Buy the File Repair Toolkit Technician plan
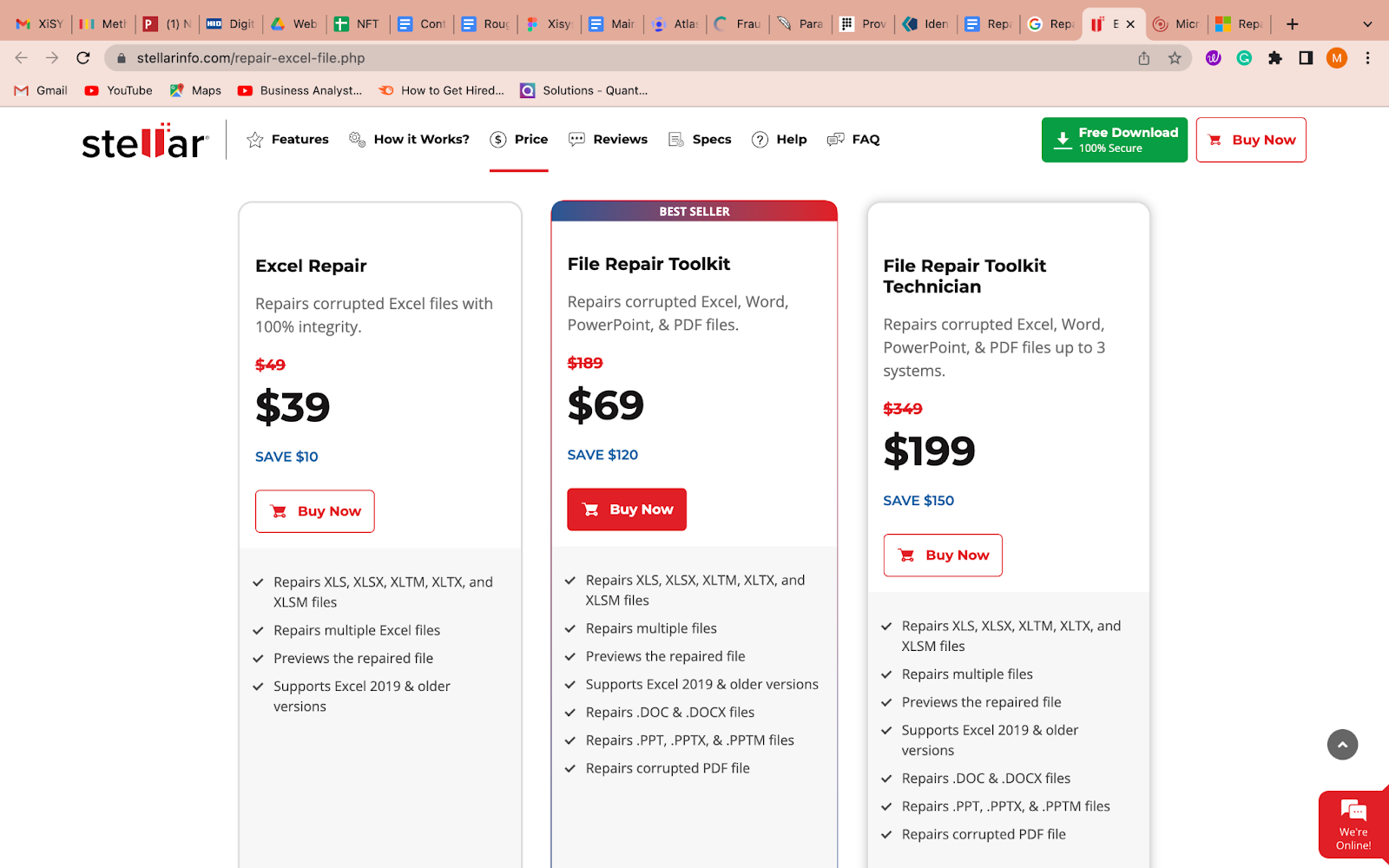 pos(943,556)
